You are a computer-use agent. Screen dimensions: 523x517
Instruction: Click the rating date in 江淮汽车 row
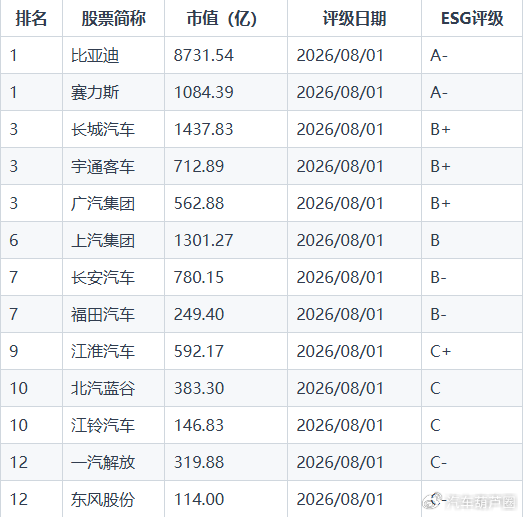click(x=340, y=352)
